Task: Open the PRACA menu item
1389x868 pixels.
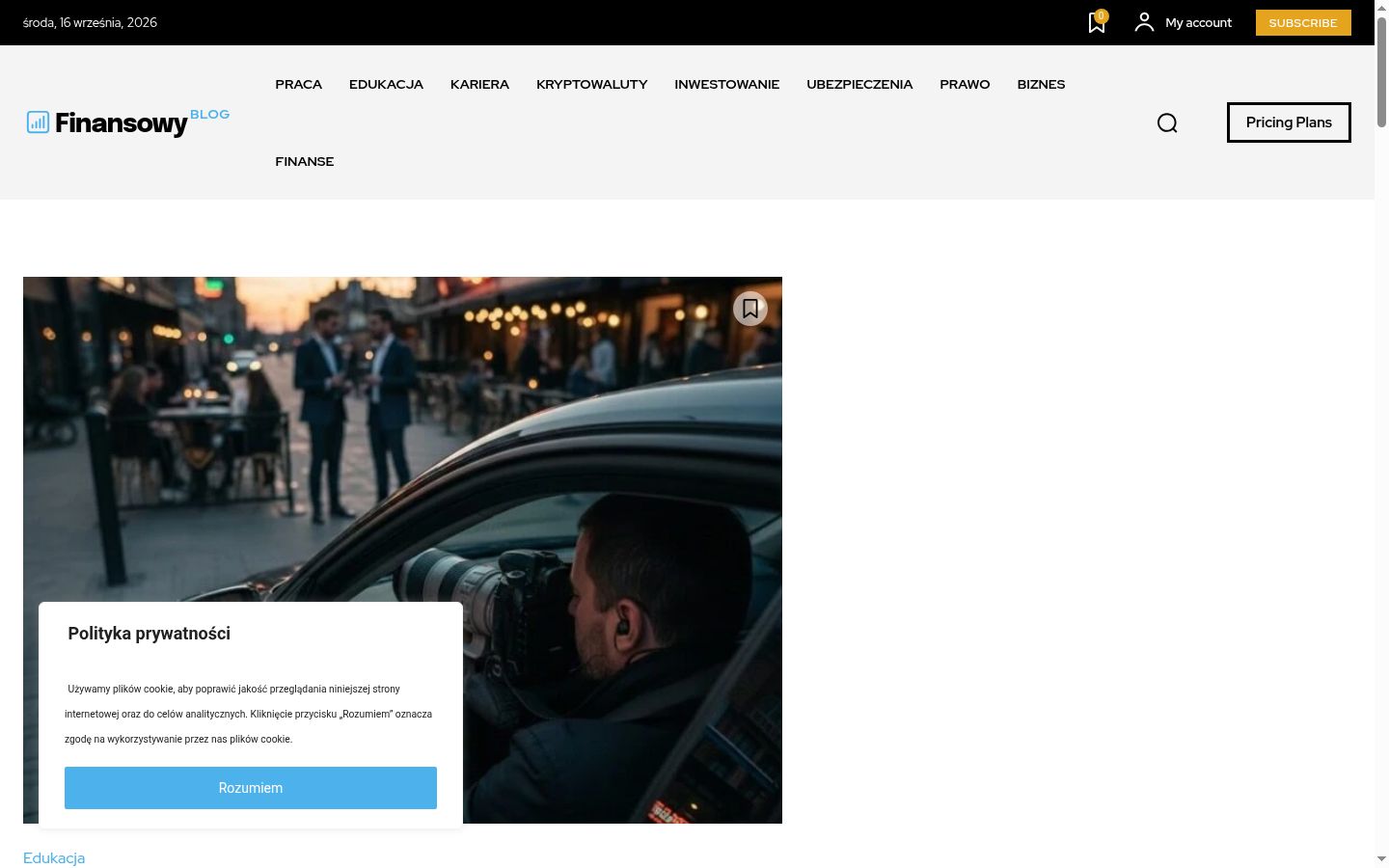Action: coord(299,84)
